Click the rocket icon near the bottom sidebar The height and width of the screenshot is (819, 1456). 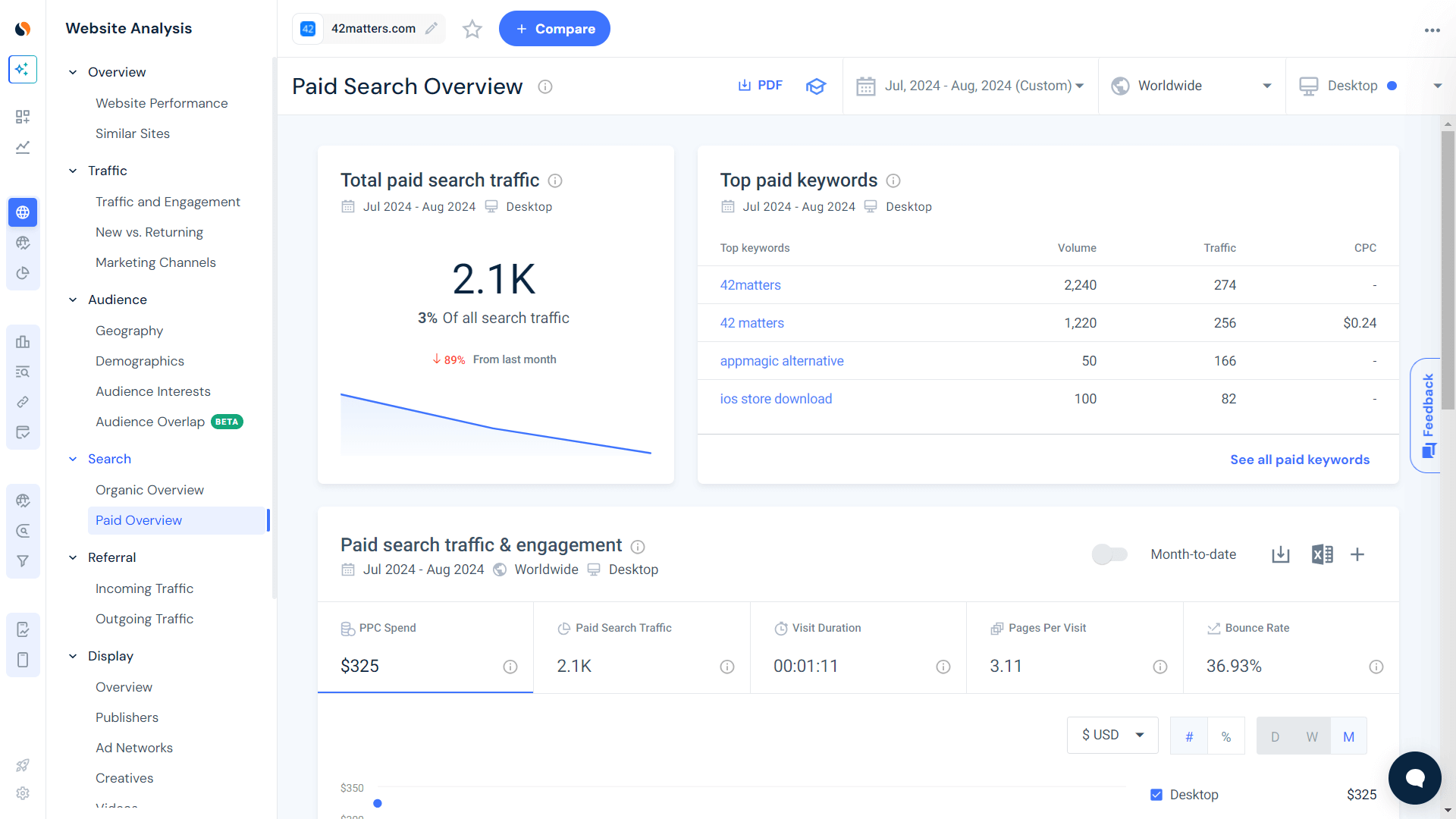point(22,764)
